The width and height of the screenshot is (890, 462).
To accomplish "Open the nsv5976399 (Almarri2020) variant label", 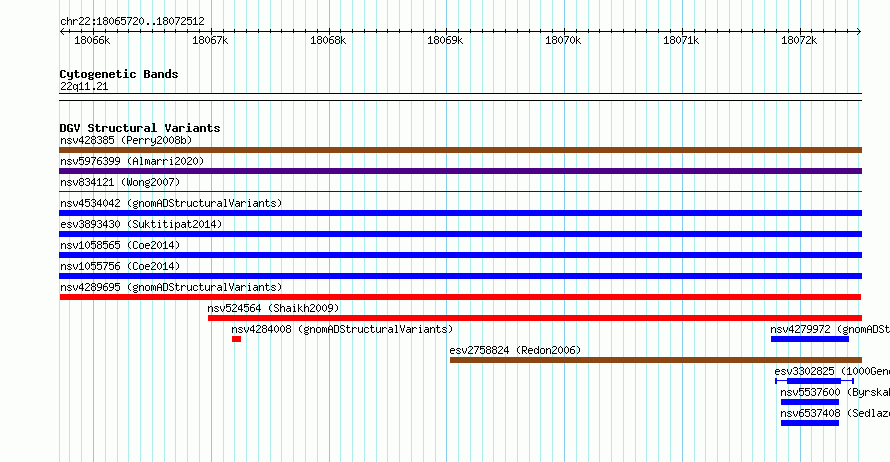I will 132,161.
